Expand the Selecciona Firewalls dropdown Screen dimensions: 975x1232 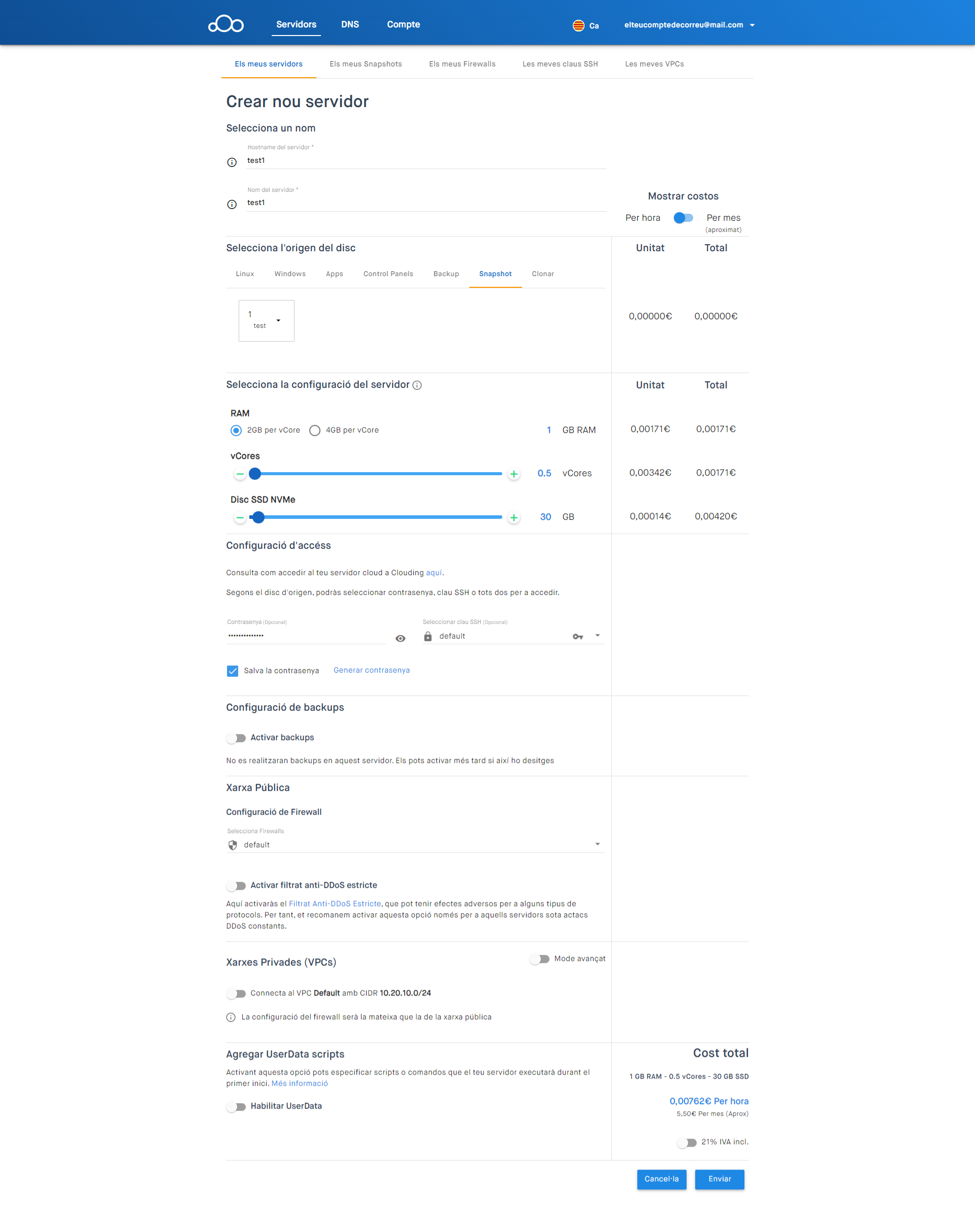click(x=597, y=844)
